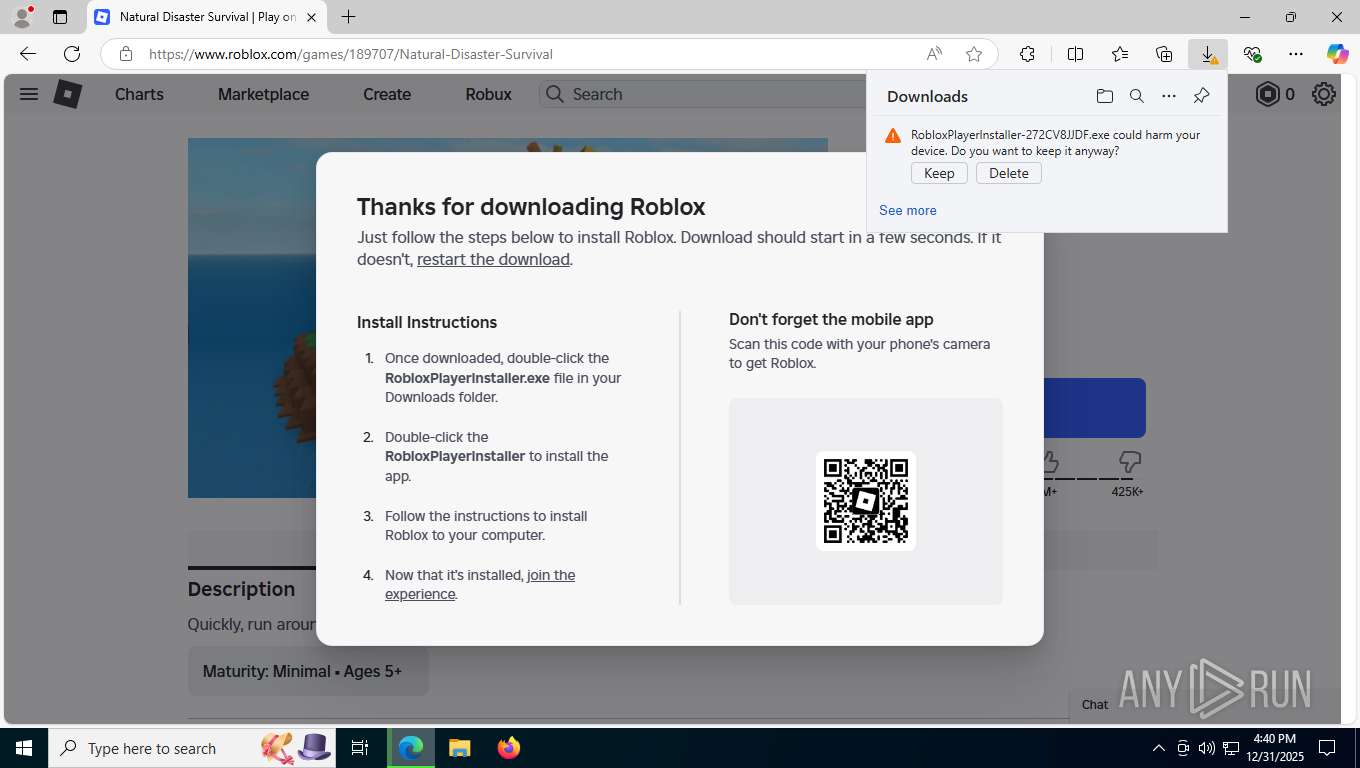Open Edge Settings and more menu
Viewport: 1360px width, 768px height.
1296,54
